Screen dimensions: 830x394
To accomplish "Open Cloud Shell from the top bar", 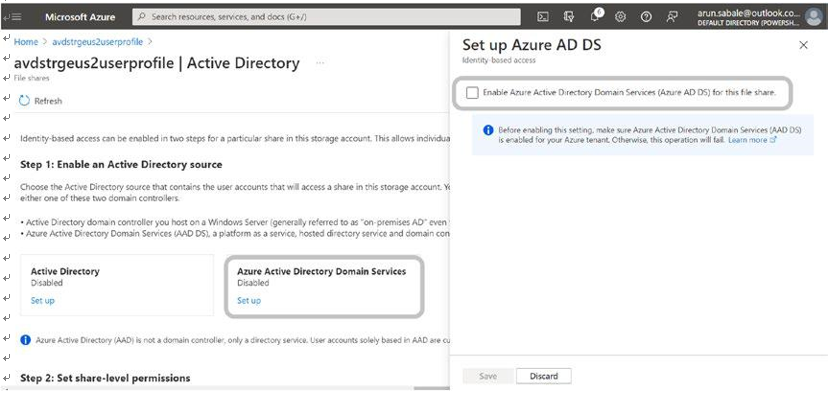I will [x=543, y=16].
